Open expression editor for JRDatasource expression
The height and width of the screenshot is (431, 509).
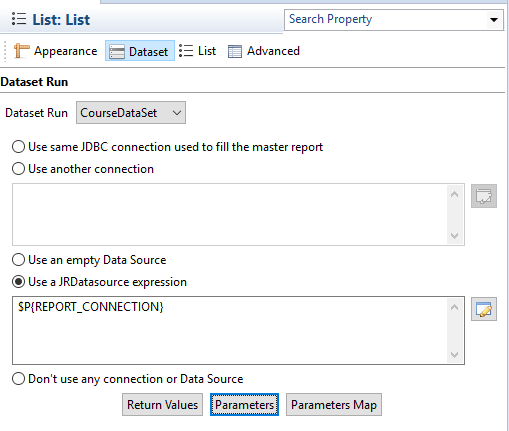pos(484,309)
